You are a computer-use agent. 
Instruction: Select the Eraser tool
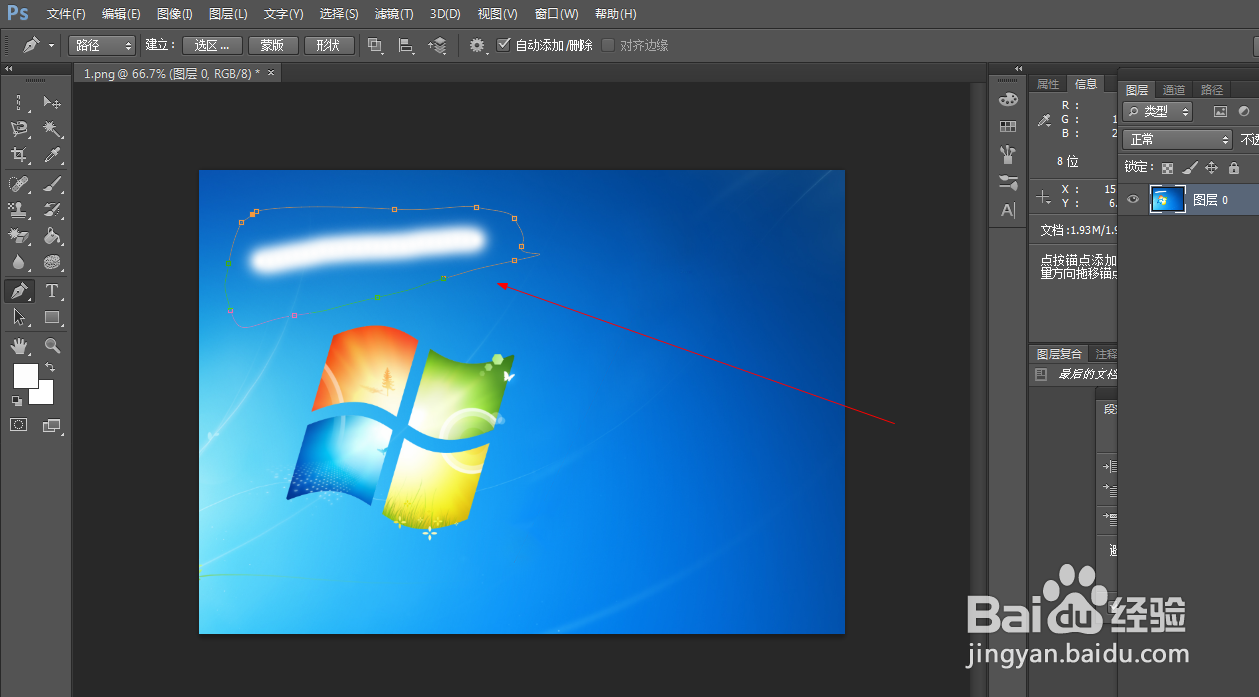click(x=19, y=236)
